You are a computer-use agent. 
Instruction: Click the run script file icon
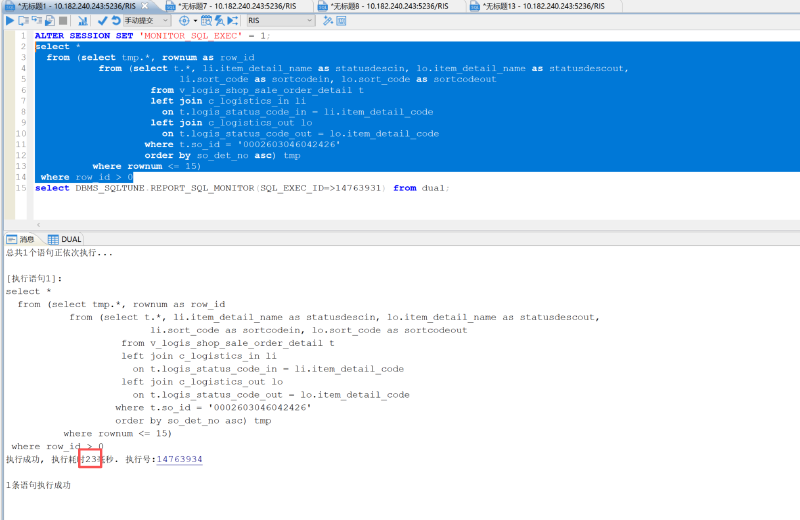pos(50,20)
